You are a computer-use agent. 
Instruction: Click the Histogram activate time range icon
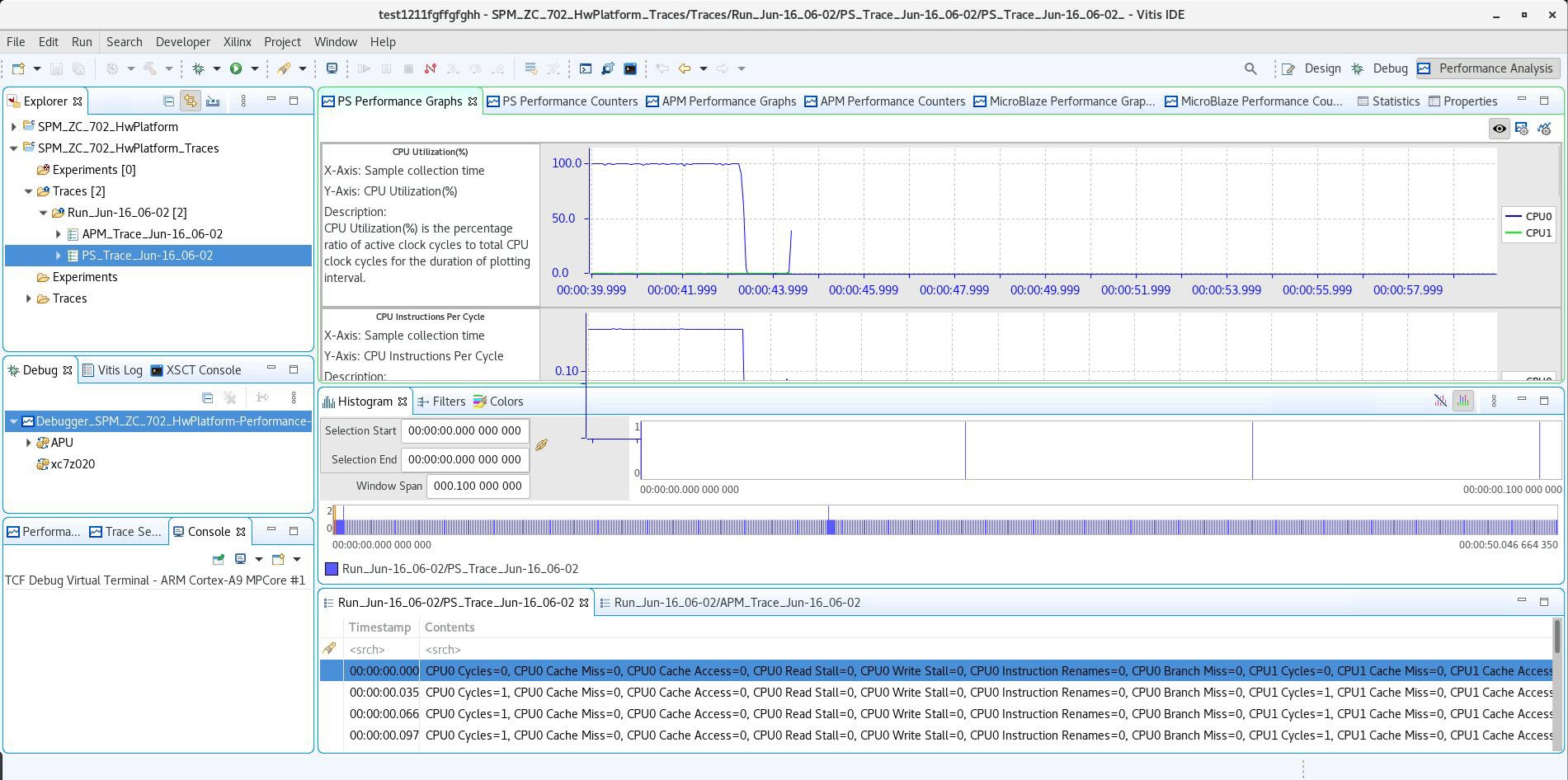coord(1462,401)
